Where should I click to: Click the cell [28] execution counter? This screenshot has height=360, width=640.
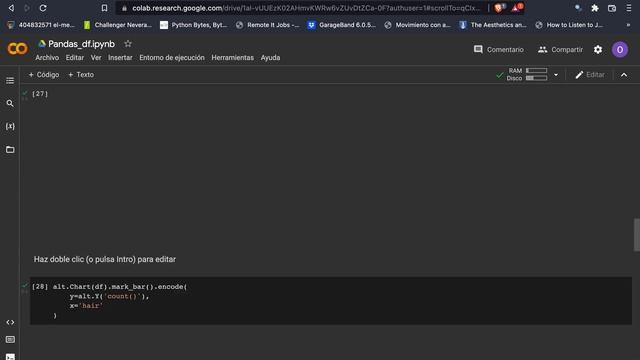click(40, 287)
